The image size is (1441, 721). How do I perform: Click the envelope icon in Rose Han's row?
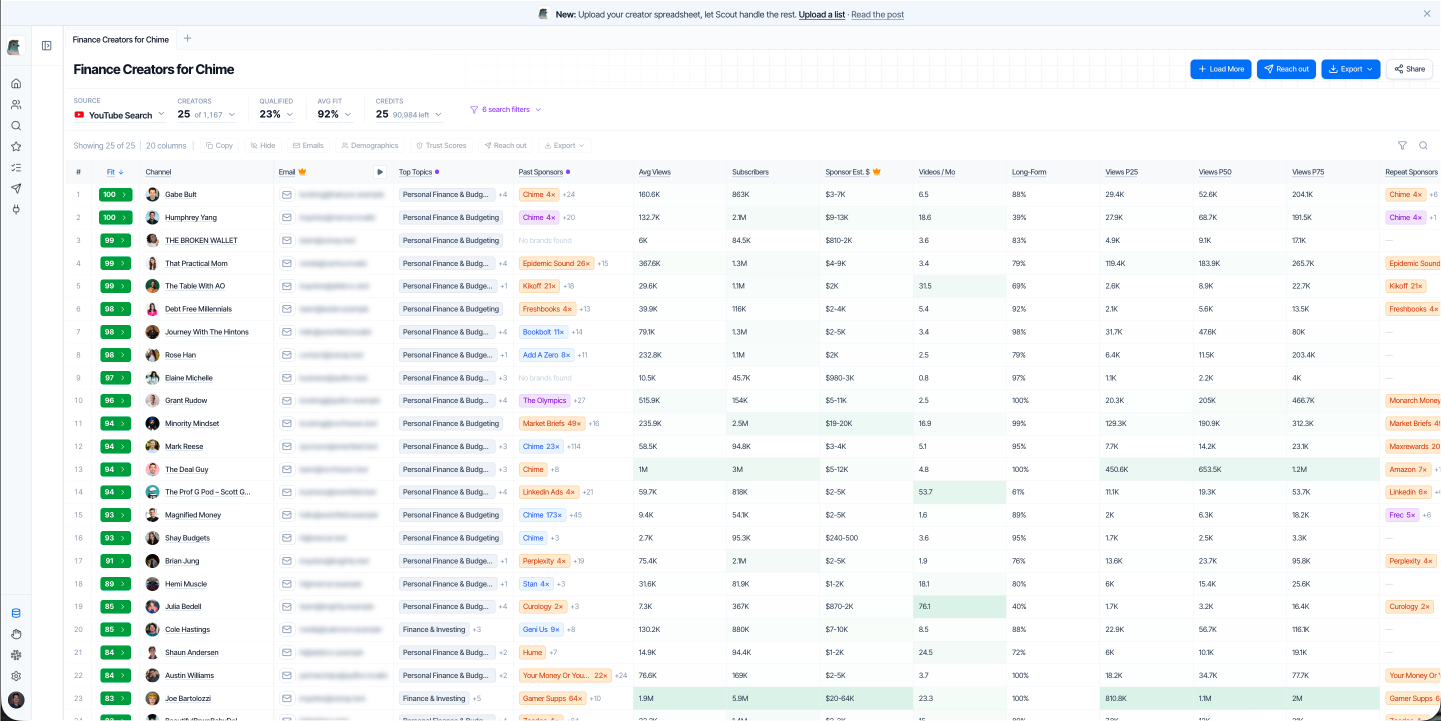tap(286, 355)
